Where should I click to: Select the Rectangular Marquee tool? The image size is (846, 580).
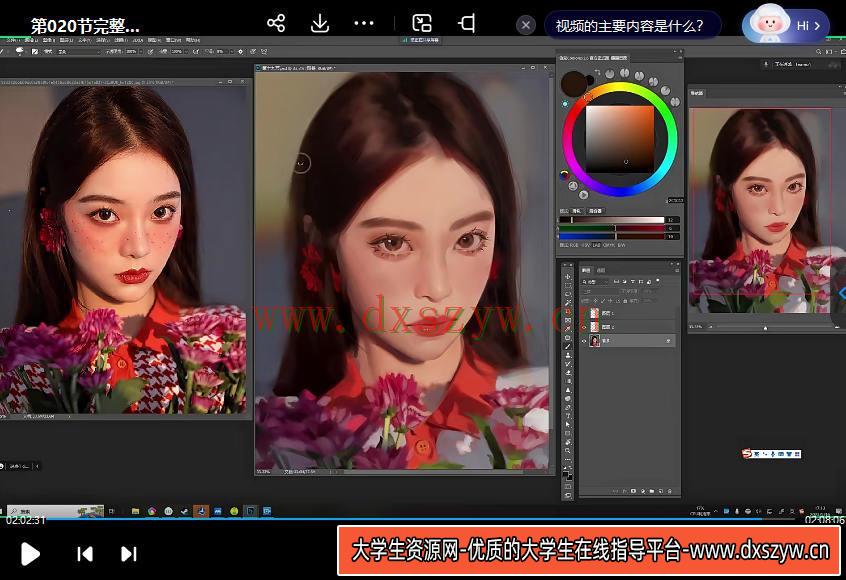pos(568,285)
